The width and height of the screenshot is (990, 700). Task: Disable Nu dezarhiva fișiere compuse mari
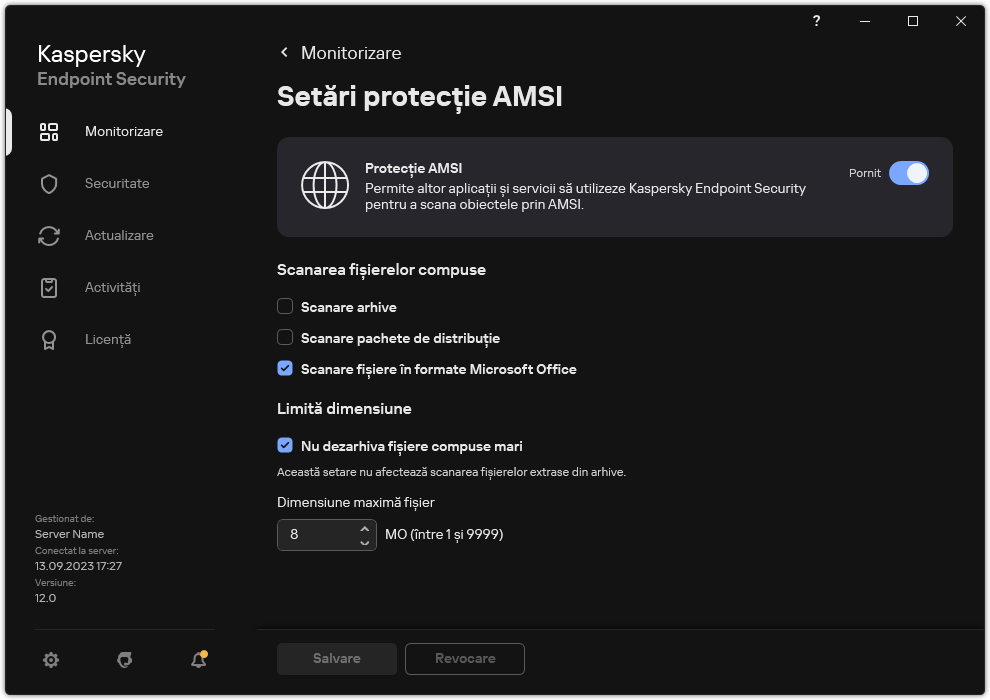click(285, 446)
